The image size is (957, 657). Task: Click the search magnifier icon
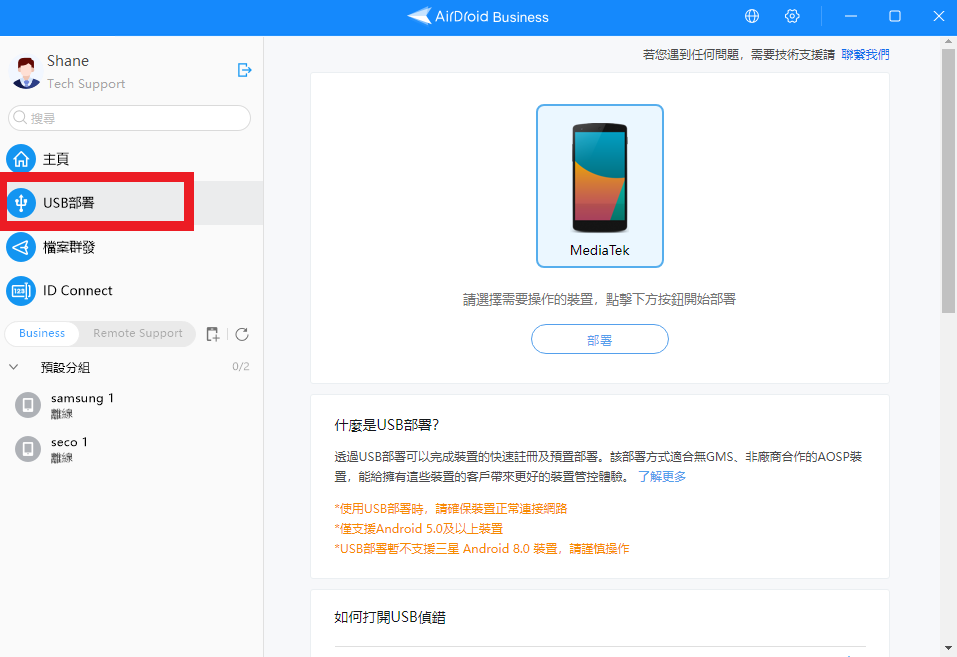click(x=20, y=117)
